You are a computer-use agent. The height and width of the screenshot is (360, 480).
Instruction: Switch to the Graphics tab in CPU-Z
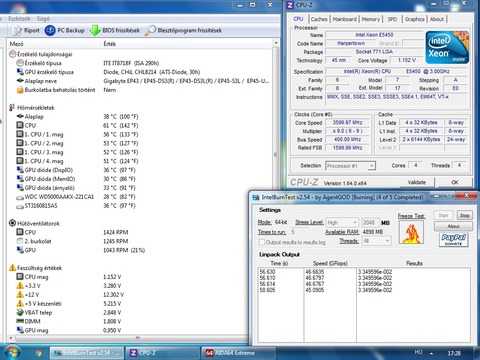point(415,19)
